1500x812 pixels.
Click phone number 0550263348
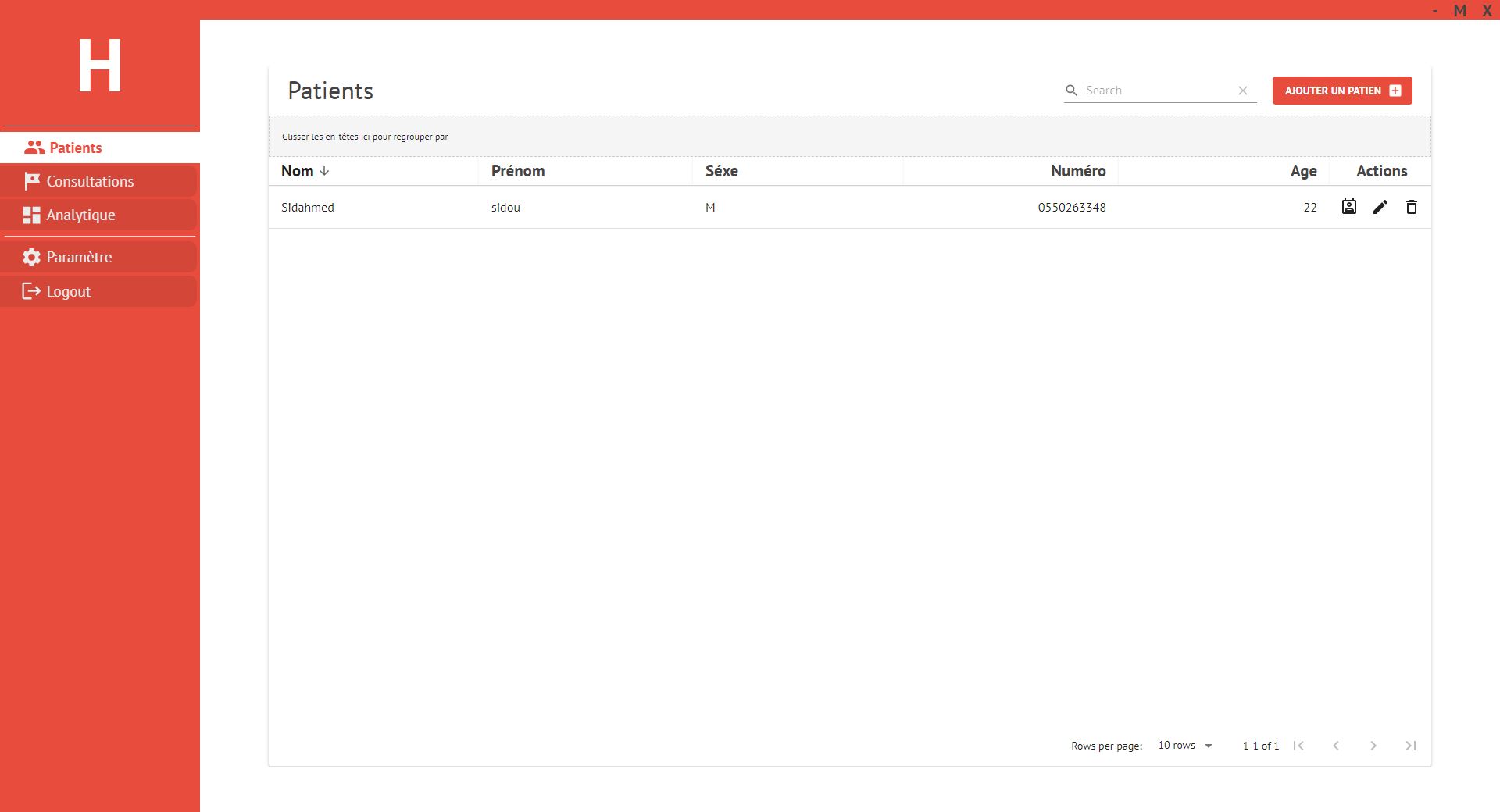pos(1072,207)
